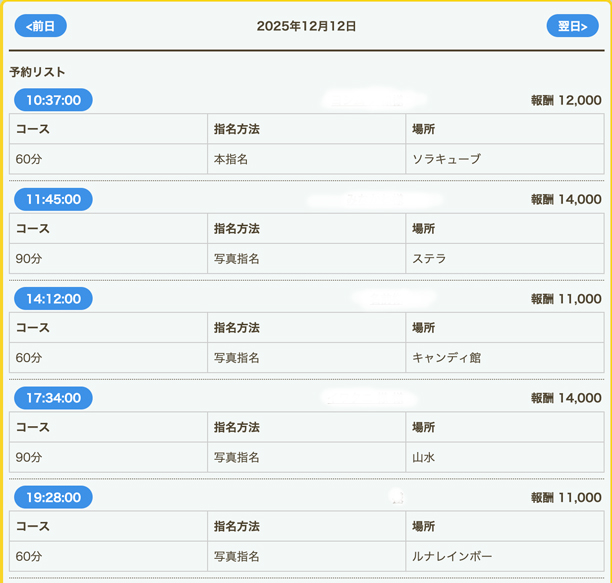612x583 pixels.
Task: Click the 報酬 12,000 amount
Action: (566, 100)
